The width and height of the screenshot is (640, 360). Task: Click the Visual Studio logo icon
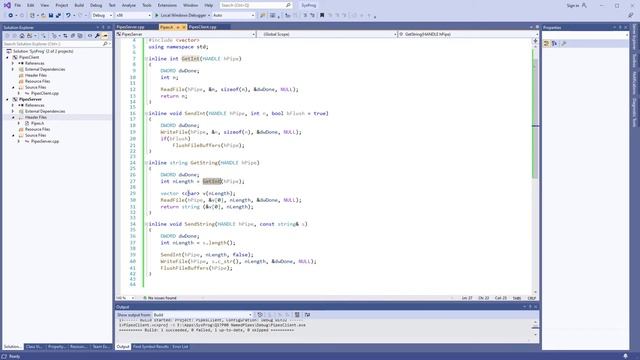7,5
